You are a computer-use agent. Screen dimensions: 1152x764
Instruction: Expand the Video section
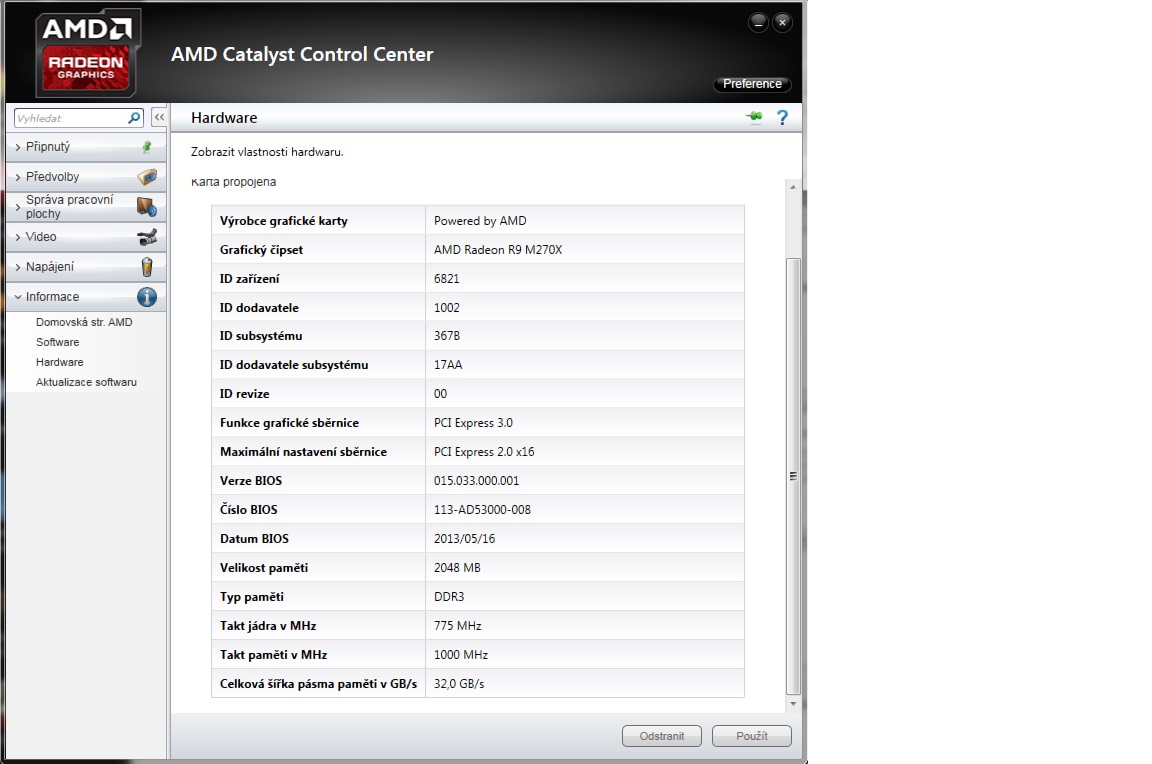86,237
